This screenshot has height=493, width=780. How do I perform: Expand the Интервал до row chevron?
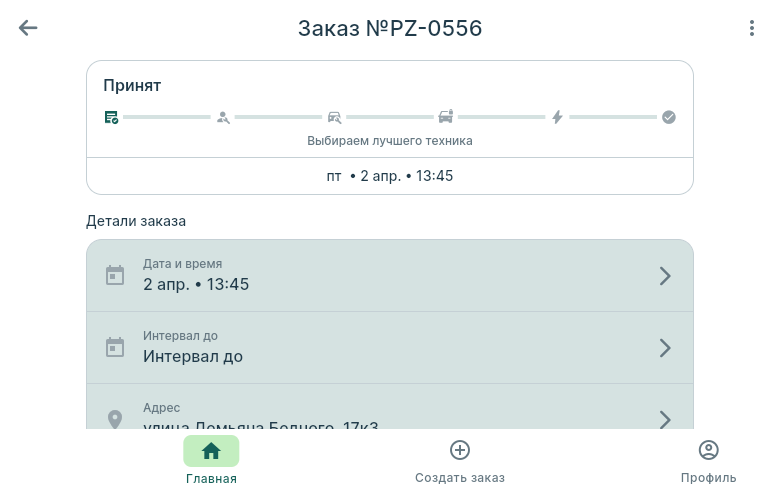tap(665, 348)
